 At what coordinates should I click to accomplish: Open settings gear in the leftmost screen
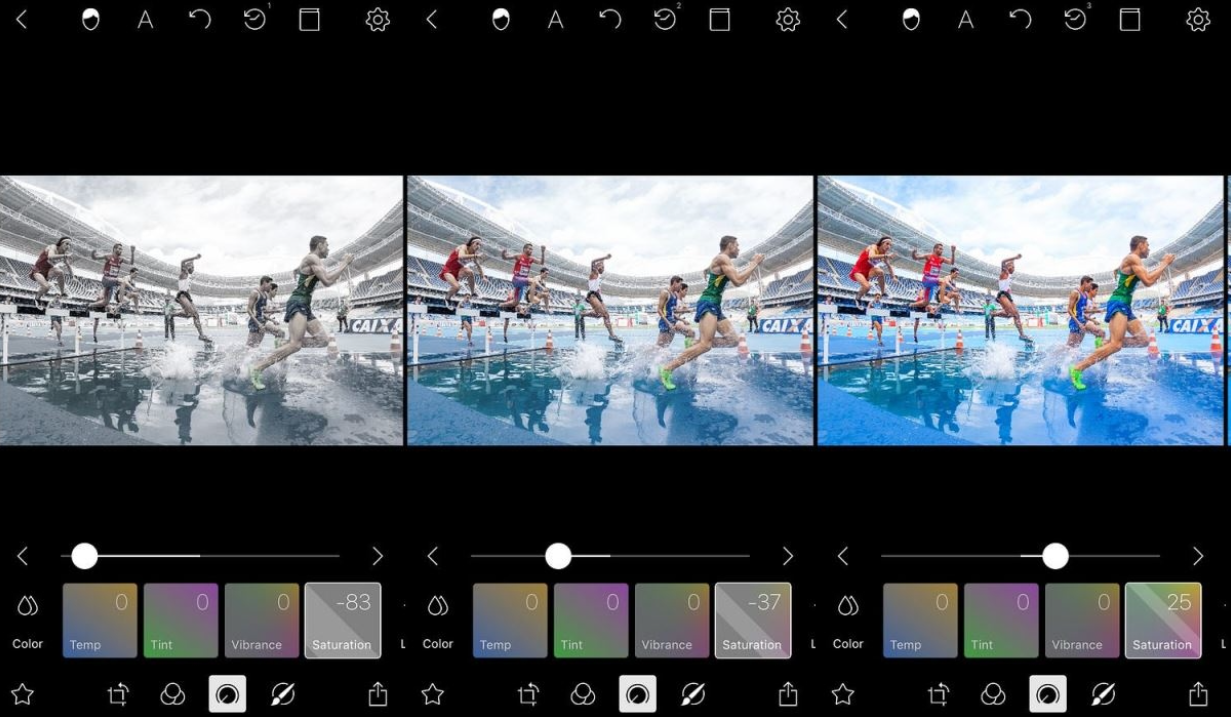click(377, 20)
